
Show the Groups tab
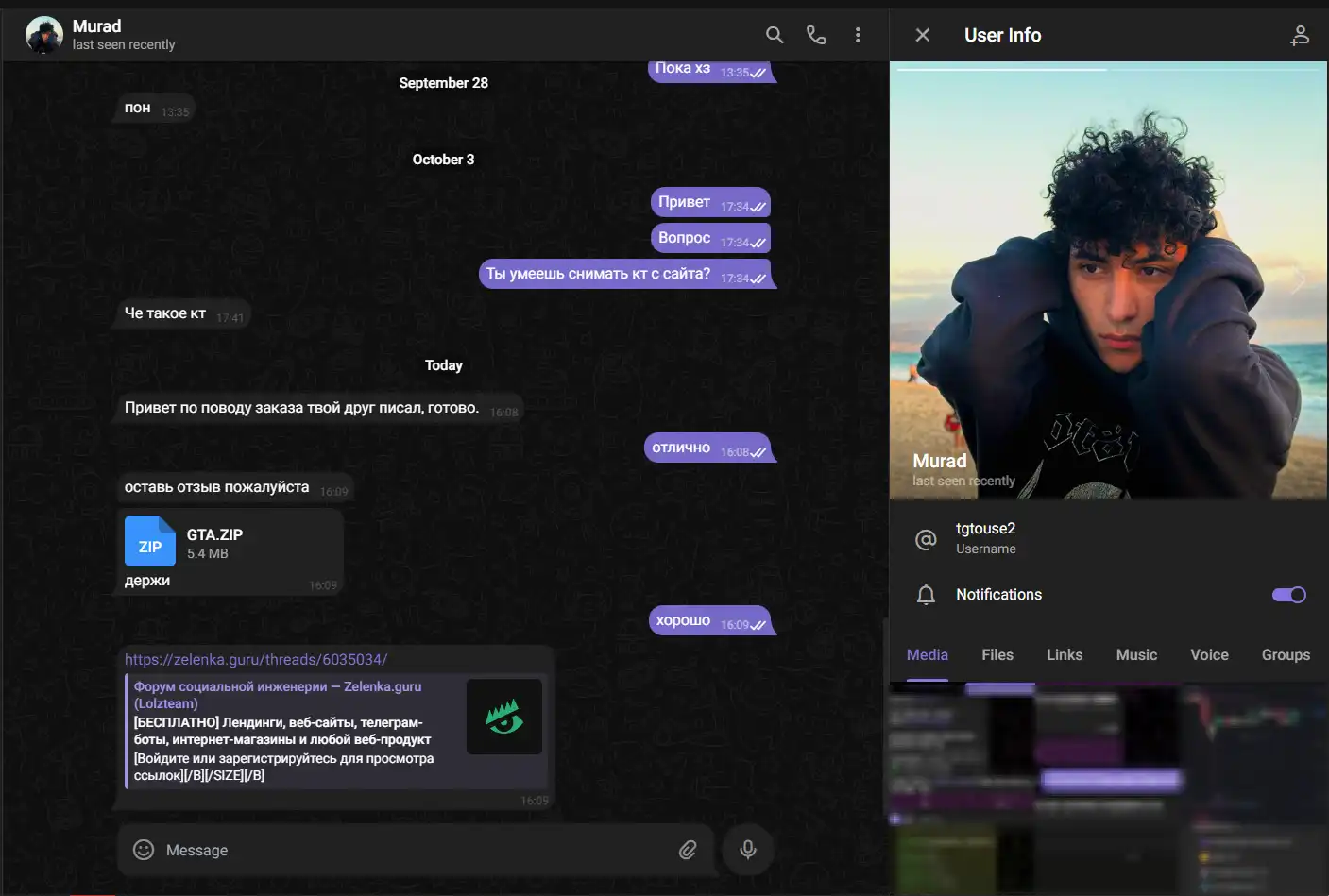(1285, 655)
